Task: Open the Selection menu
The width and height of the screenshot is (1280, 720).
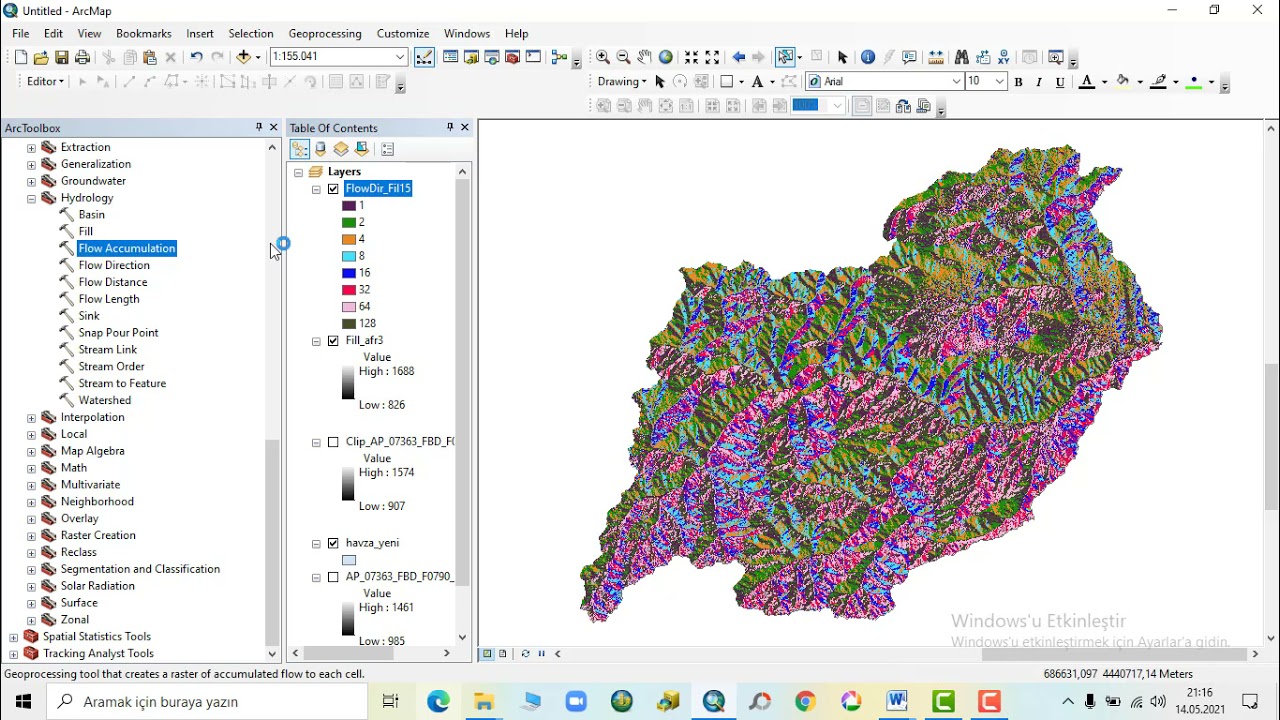Action: point(251,34)
